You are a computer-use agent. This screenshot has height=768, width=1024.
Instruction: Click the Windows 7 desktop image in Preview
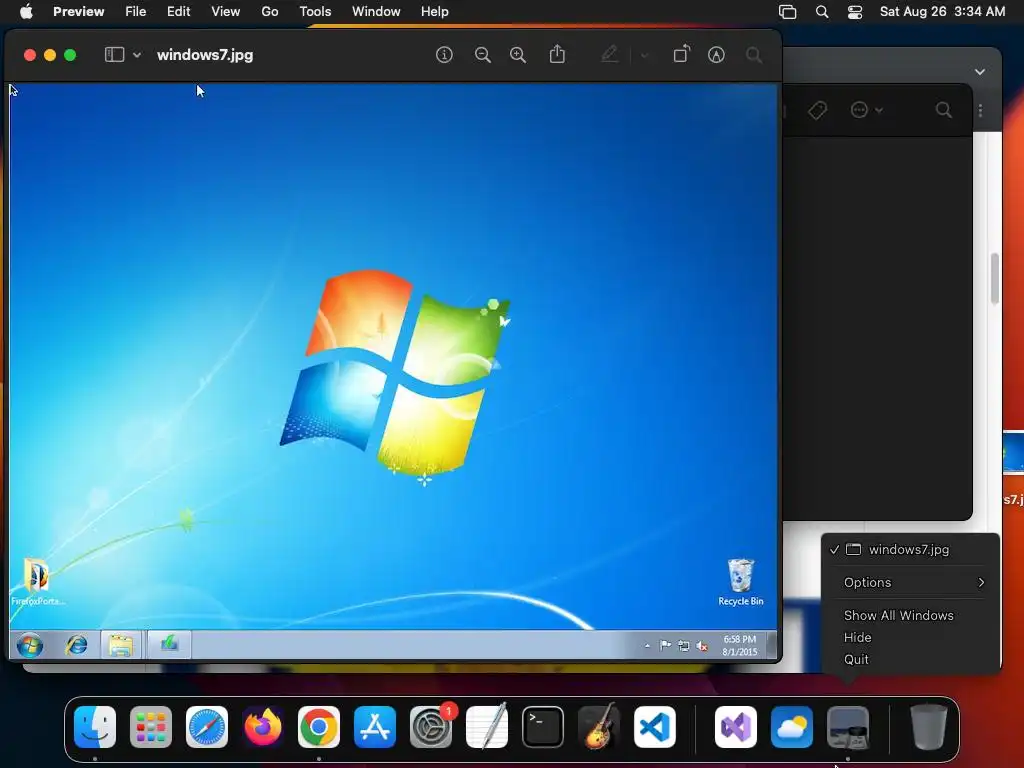(393, 371)
